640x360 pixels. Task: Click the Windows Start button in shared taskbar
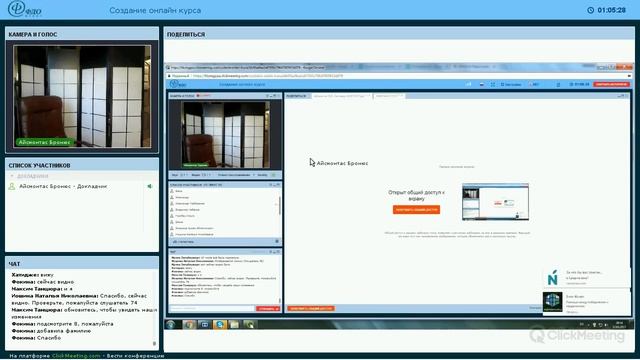171,324
